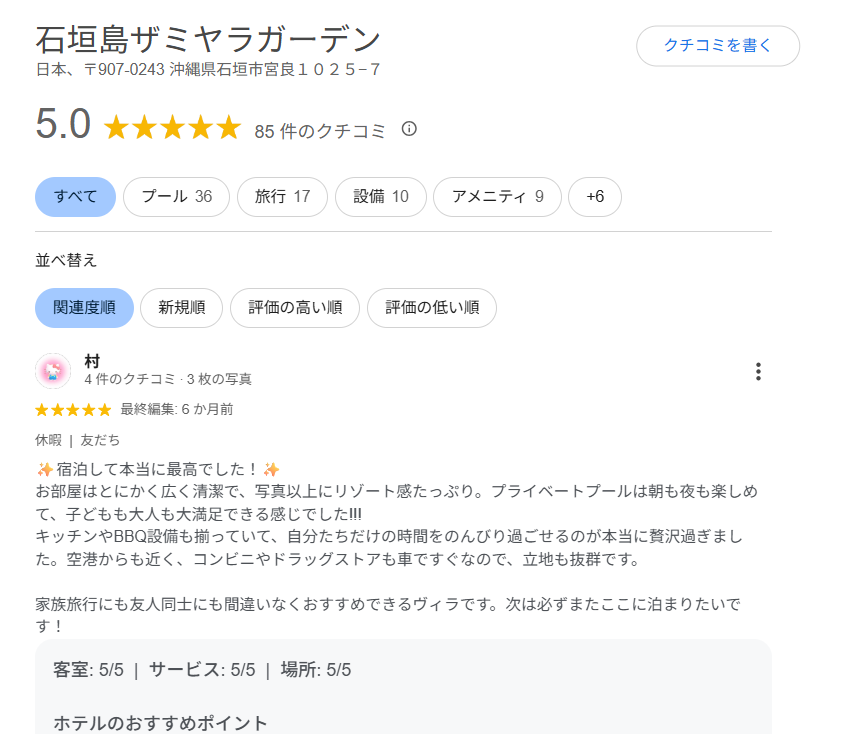Expand more filters with the +6 chip

[595, 197]
